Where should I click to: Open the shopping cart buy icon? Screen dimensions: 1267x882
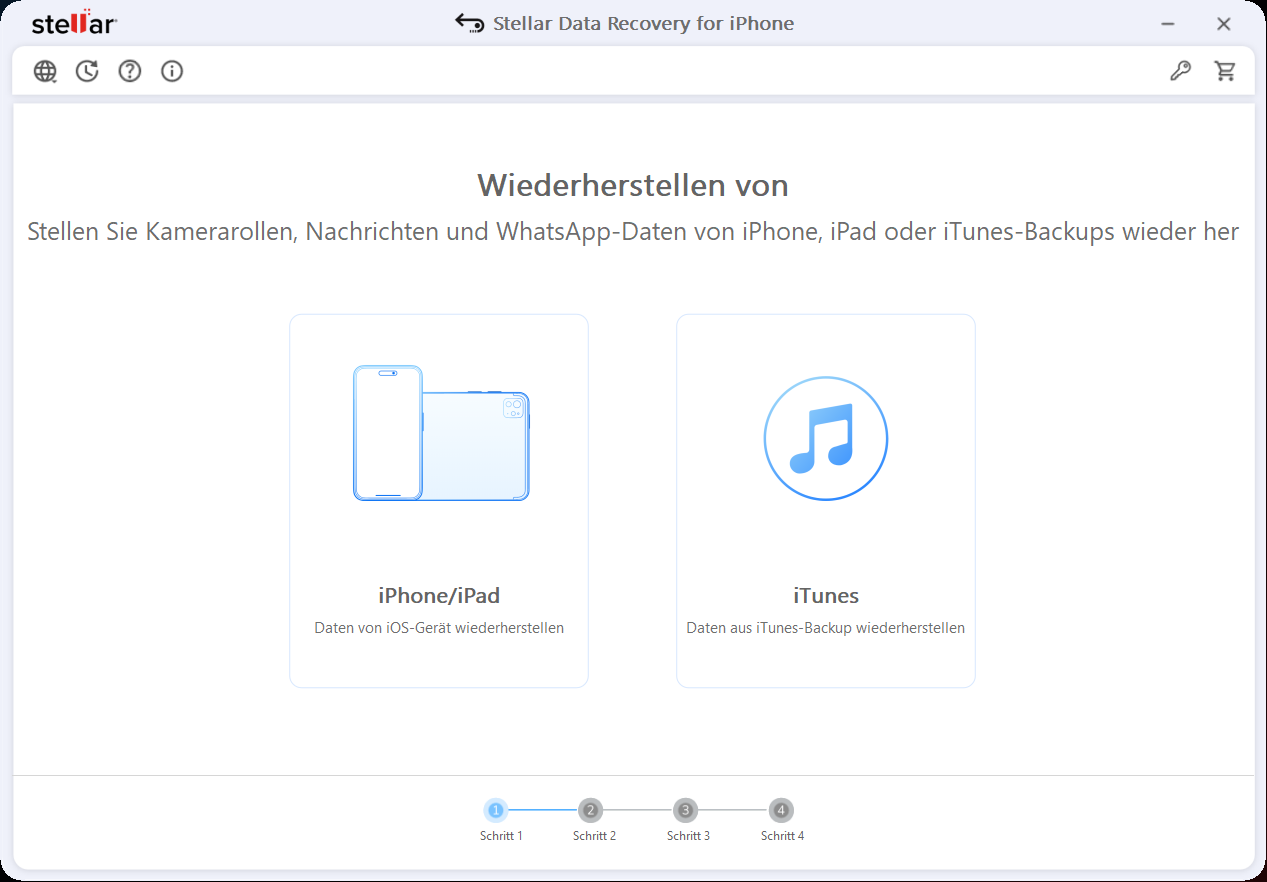click(1225, 71)
